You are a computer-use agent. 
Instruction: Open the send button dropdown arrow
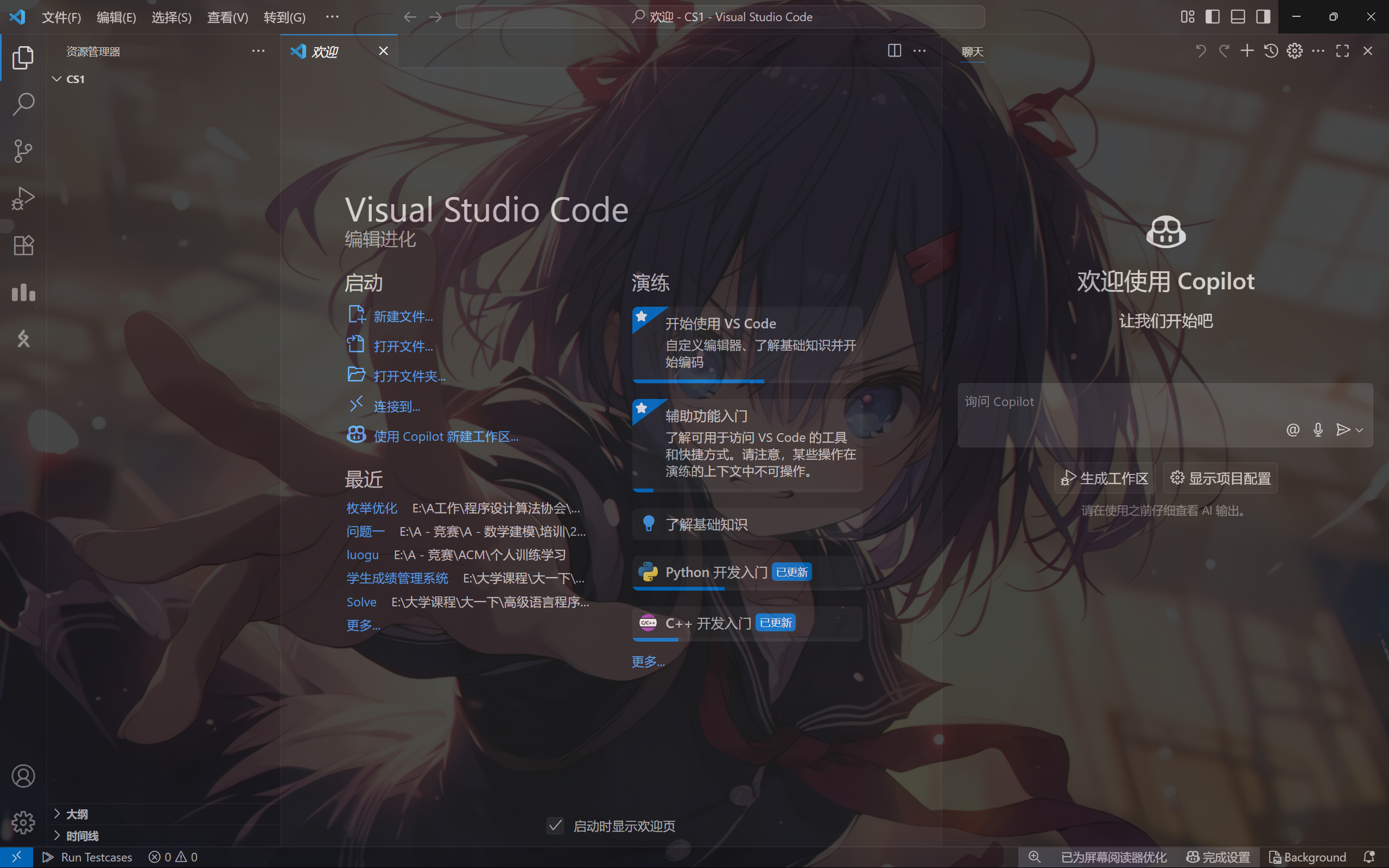1359,430
